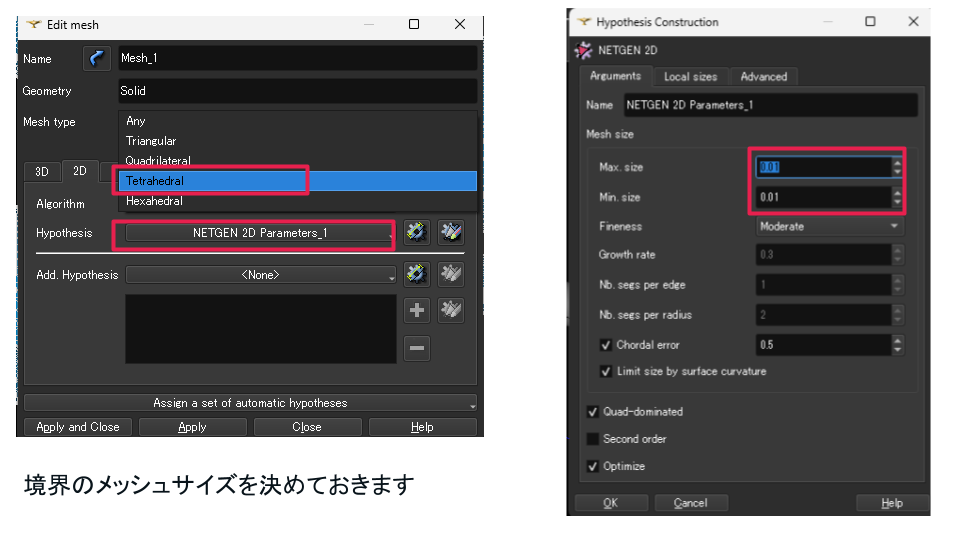This screenshot has width=960, height=540.
Task: Enable the Second order checkbox
Action: coord(593,439)
